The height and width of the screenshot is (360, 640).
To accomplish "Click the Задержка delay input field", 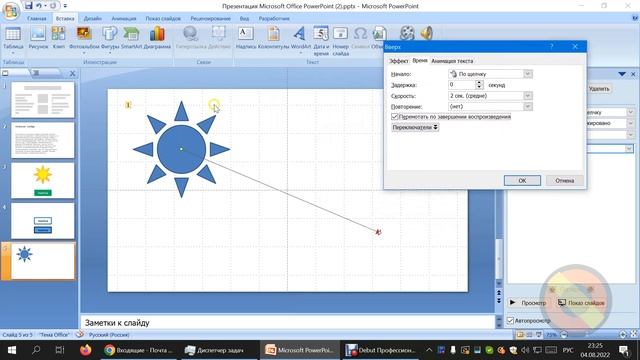I will click(x=462, y=85).
